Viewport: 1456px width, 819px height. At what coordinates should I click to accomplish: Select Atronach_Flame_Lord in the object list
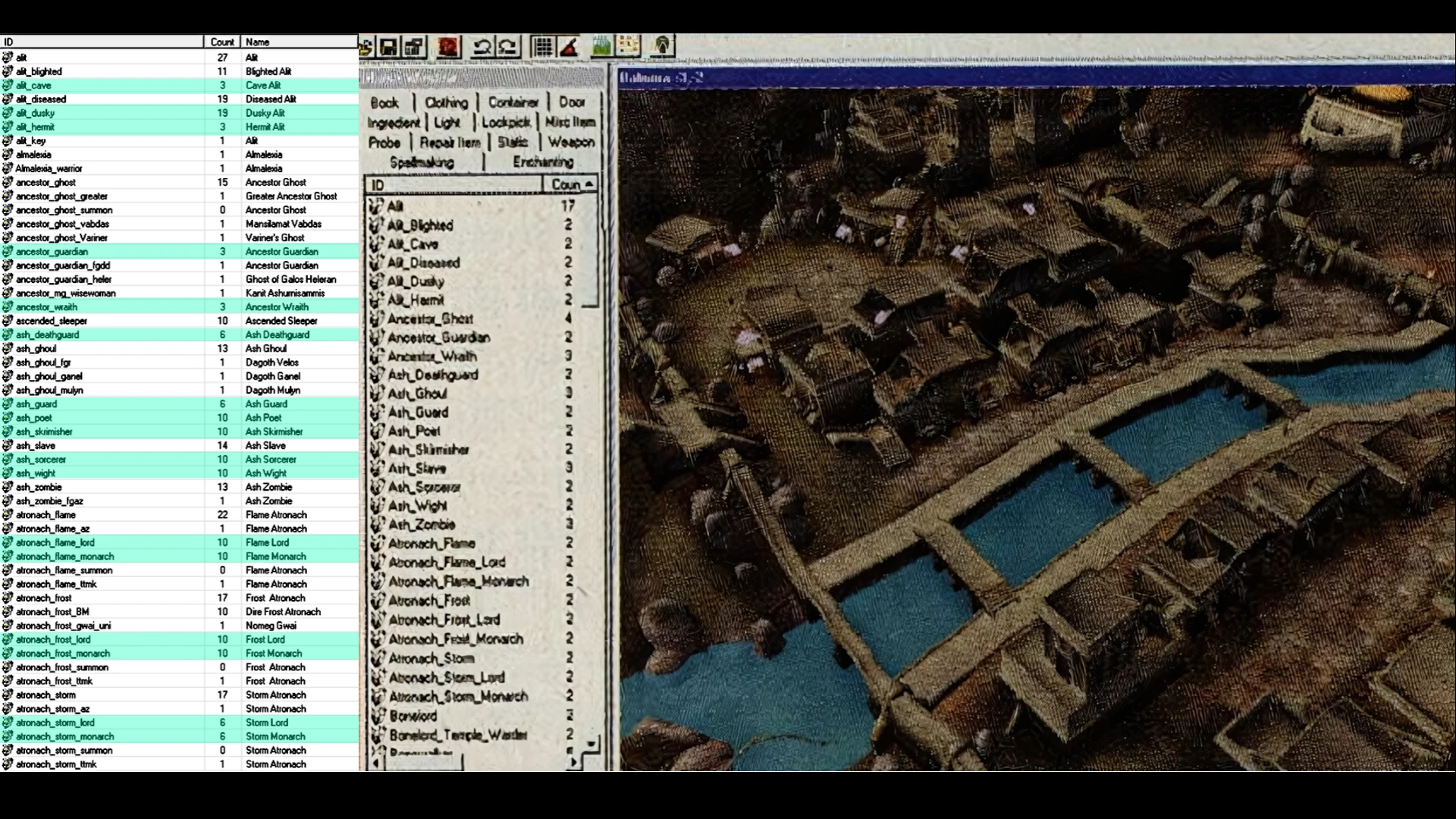(447, 562)
